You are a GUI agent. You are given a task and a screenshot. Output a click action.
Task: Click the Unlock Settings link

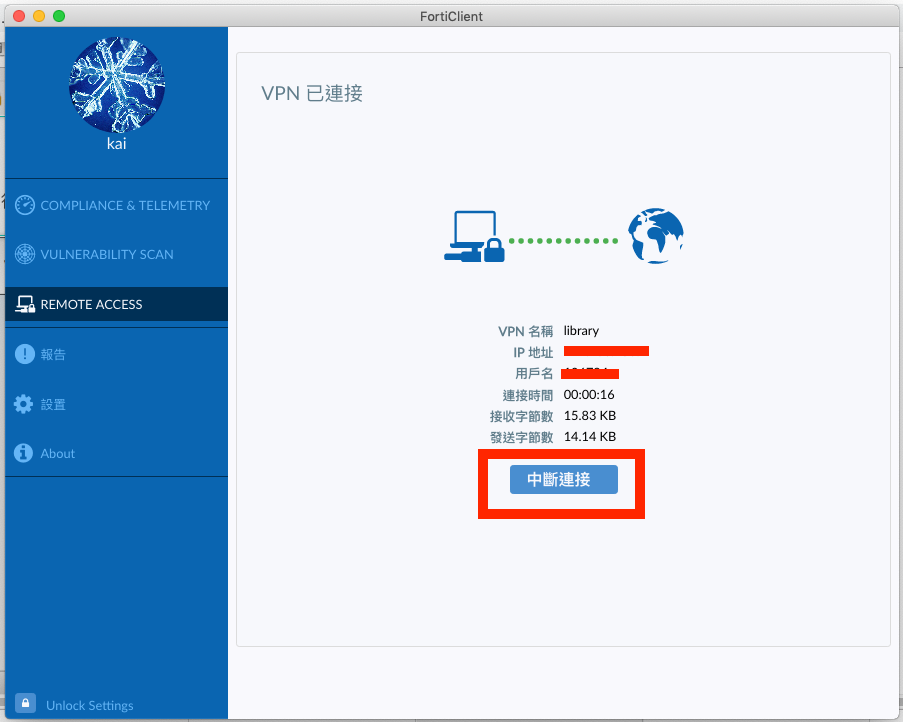click(90, 705)
